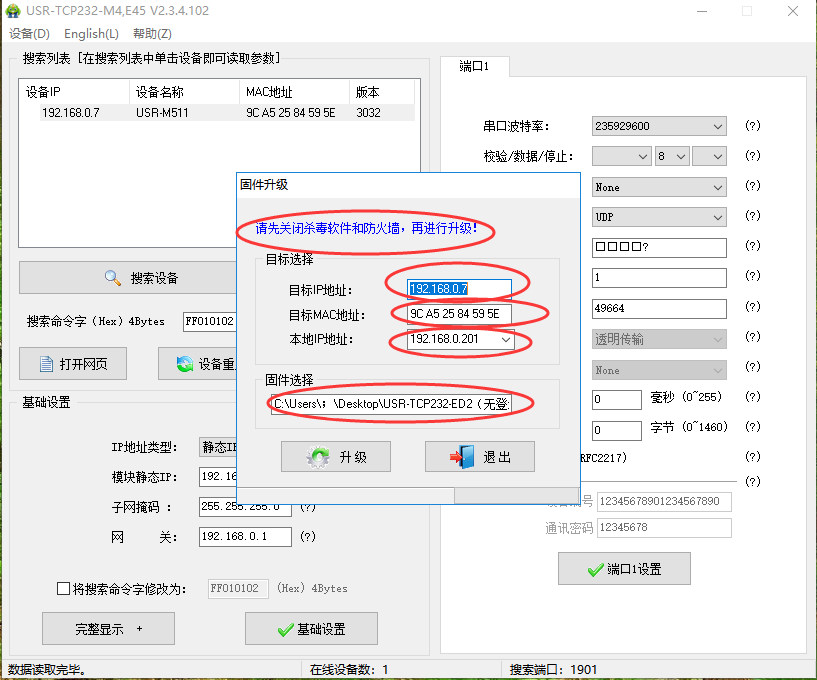Click the green refresh icon on 设备重启 button
This screenshot has height=680, width=817.
click(184, 364)
